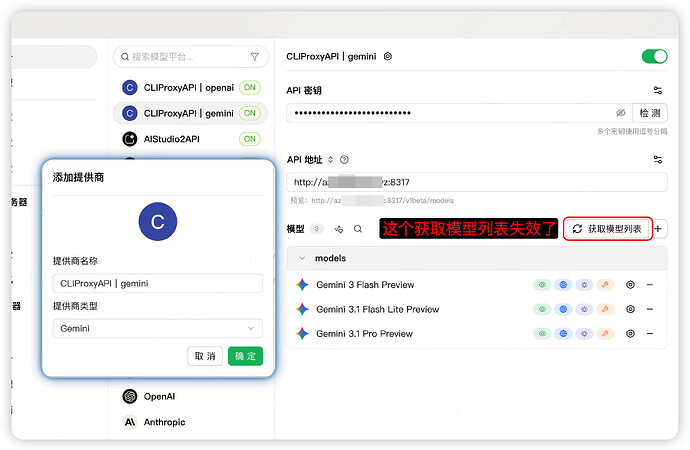Click 取消 to cancel dialog
This screenshot has height=450, width=690.
205,356
